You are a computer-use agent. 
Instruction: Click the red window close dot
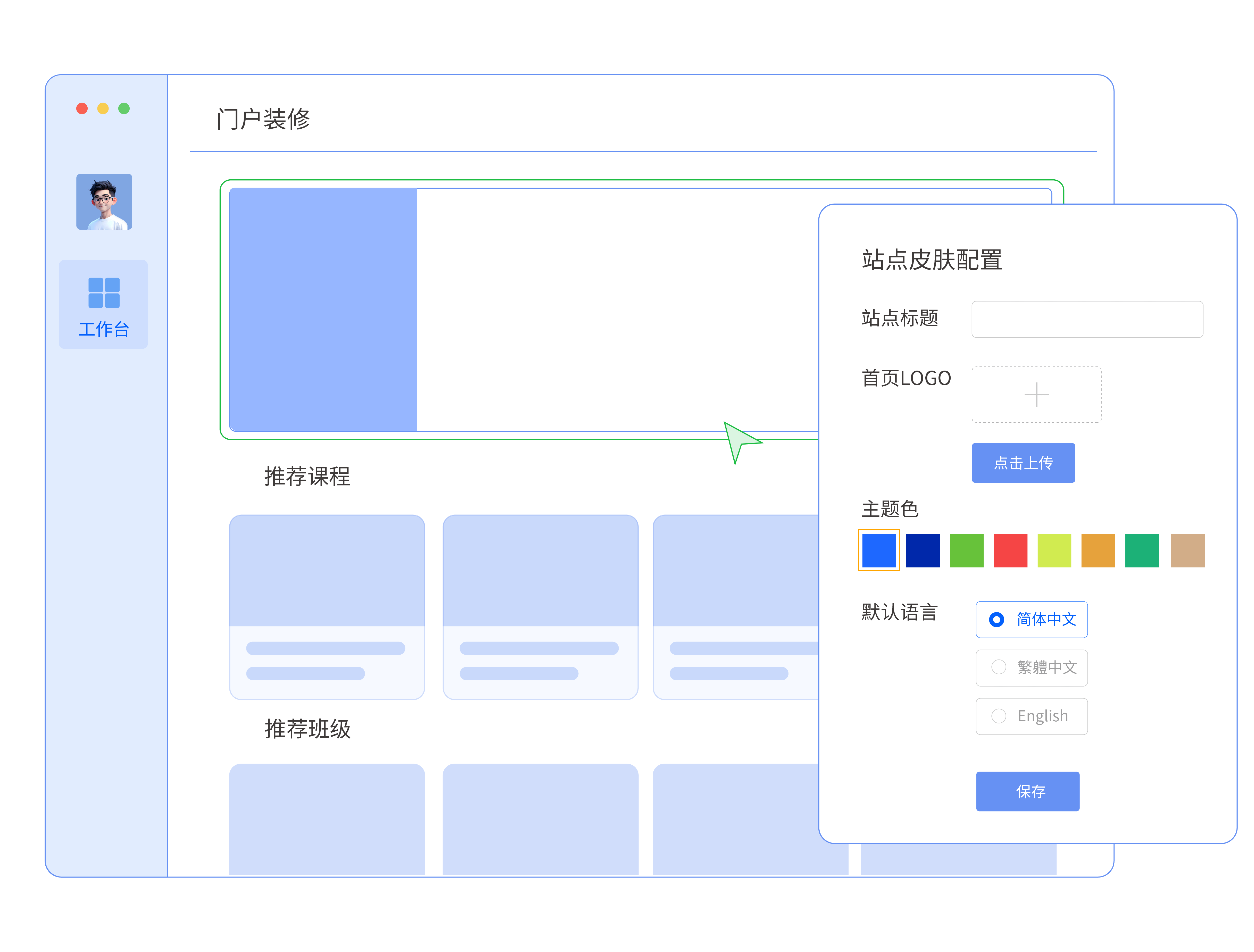point(82,108)
